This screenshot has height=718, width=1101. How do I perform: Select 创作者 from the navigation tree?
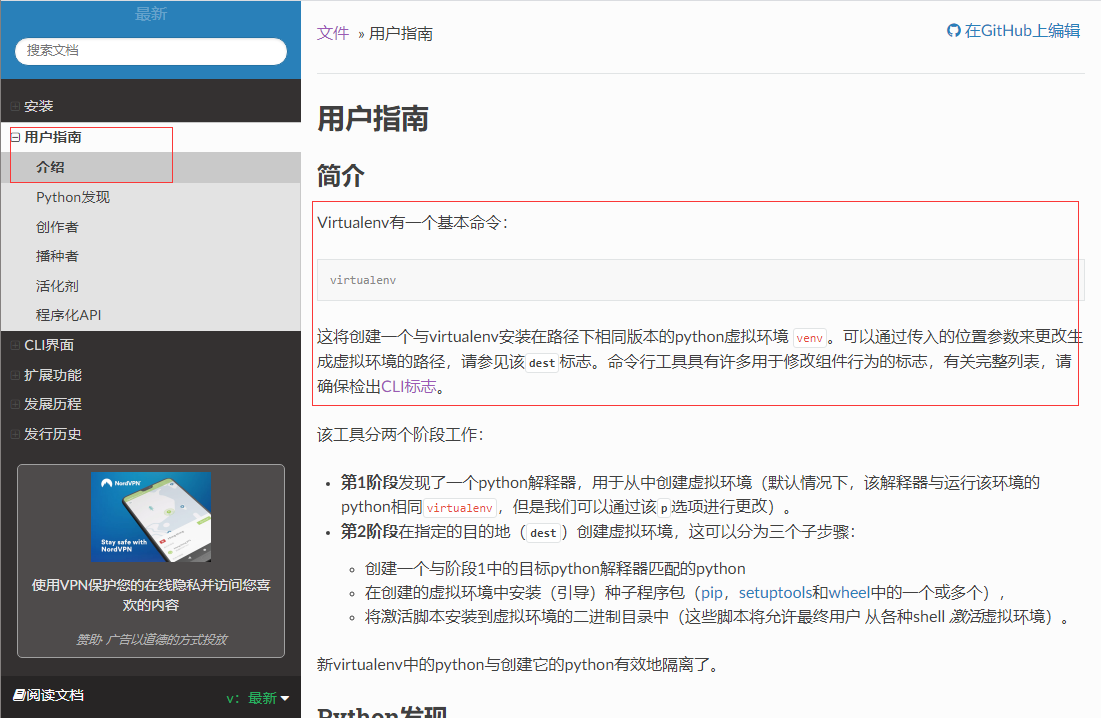58,226
